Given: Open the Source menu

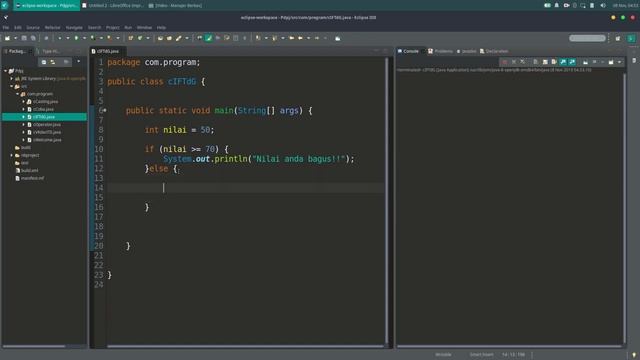Looking at the screenshot, I should [x=33, y=28].
